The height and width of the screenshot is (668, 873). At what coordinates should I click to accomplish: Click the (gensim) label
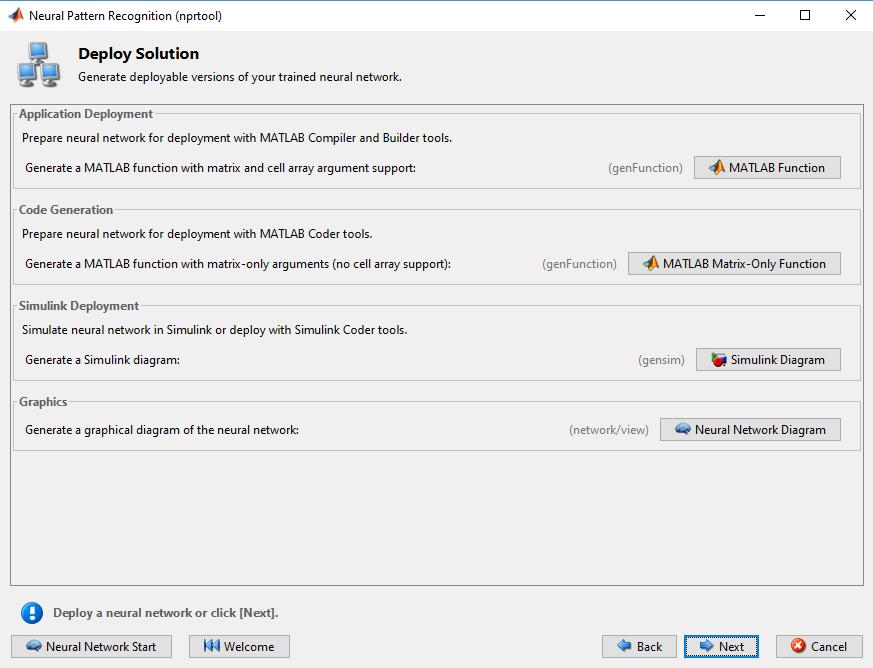(x=661, y=360)
